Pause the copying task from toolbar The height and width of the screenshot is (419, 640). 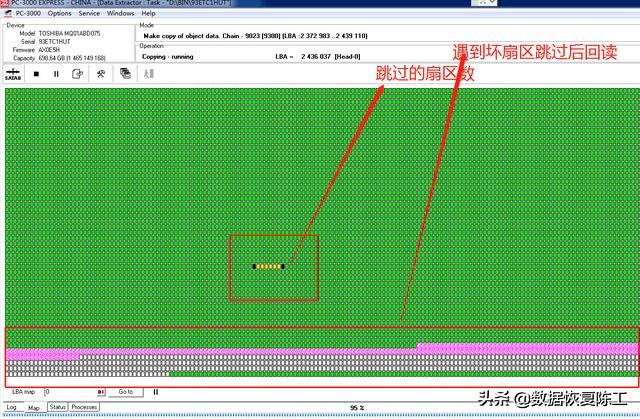tap(58, 73)
